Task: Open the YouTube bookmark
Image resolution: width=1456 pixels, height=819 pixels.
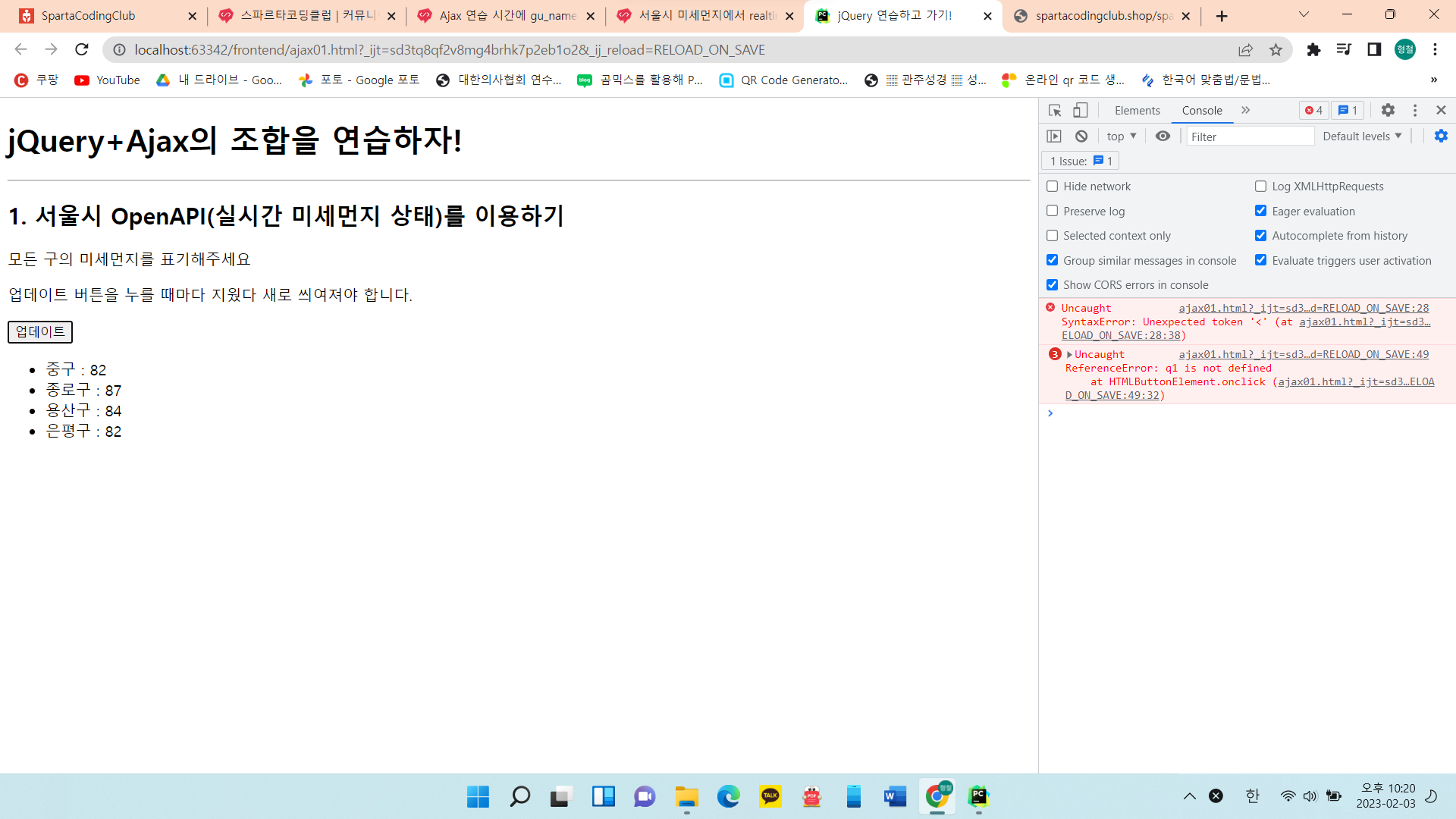Action: click(x=107, y=80)
